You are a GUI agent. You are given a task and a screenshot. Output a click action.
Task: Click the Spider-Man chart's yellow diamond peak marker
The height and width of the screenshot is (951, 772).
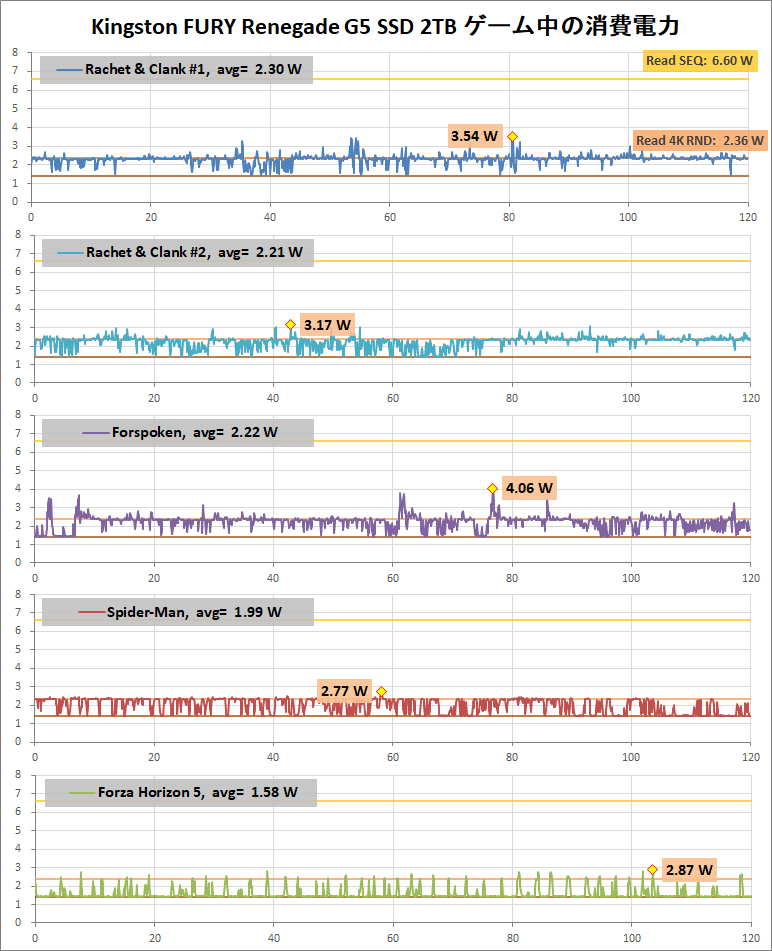pos(381,691)
